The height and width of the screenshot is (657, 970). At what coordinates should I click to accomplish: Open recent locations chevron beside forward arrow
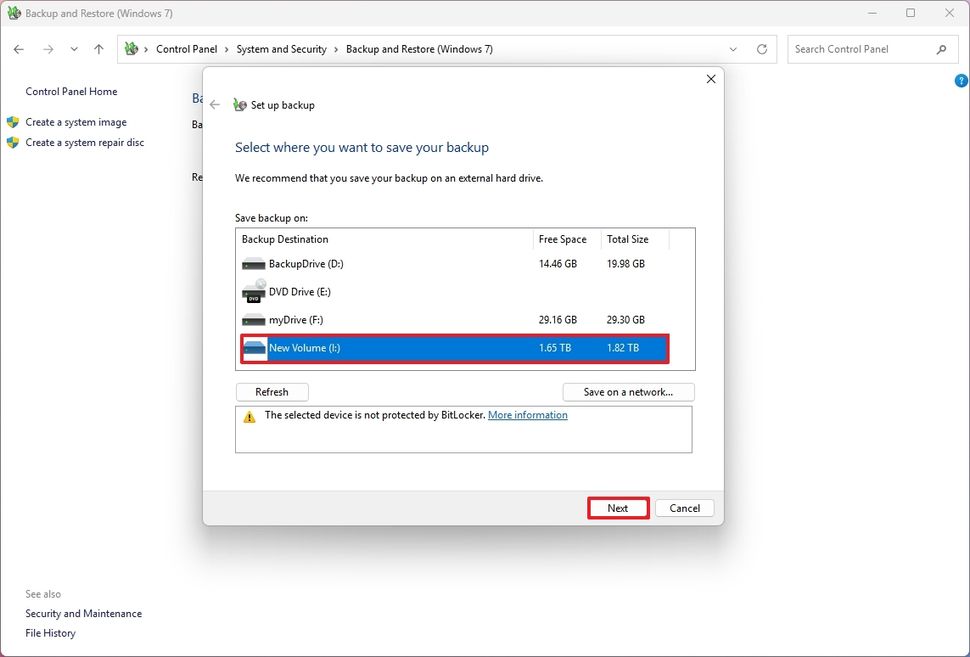tap(73, 48)
